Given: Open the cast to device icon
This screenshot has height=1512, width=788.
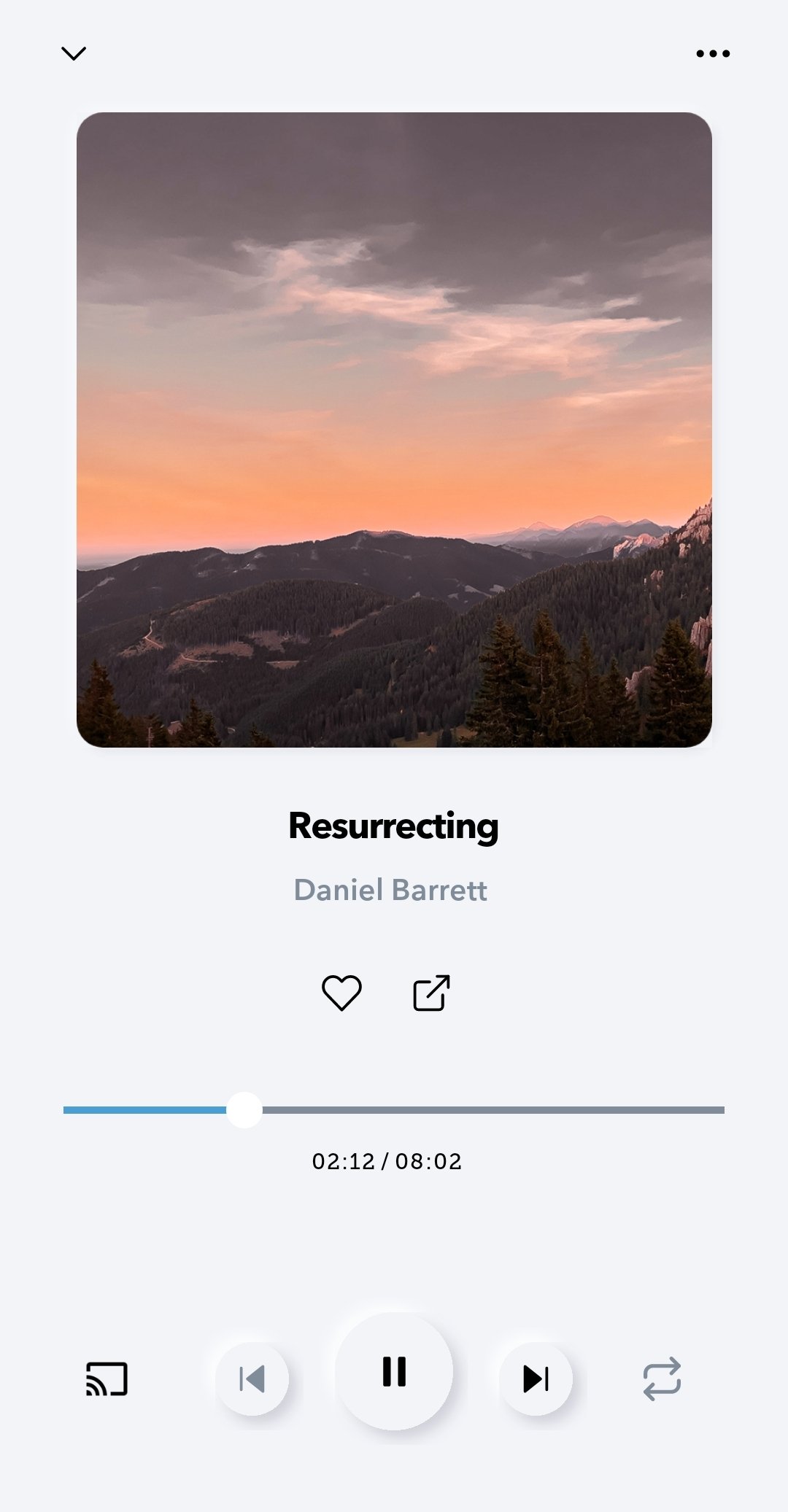Looking at the screenshot, I should (107, 1379).
